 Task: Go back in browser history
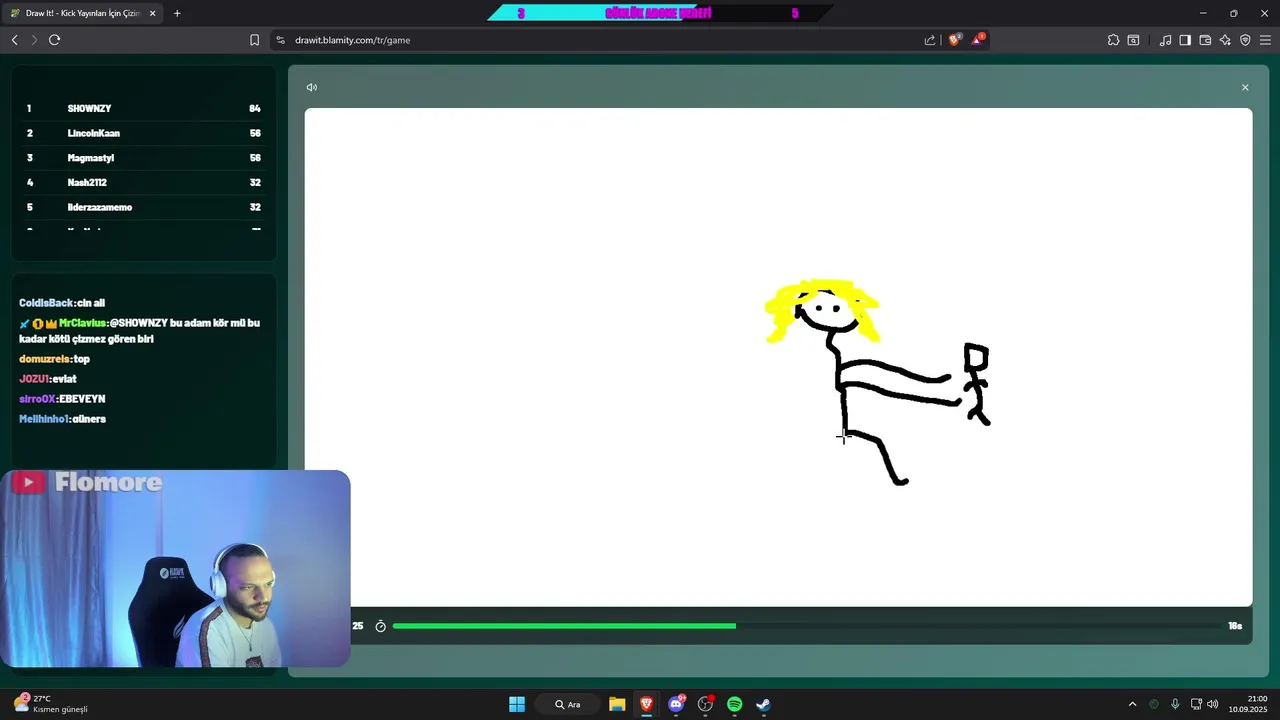[14, 40]
